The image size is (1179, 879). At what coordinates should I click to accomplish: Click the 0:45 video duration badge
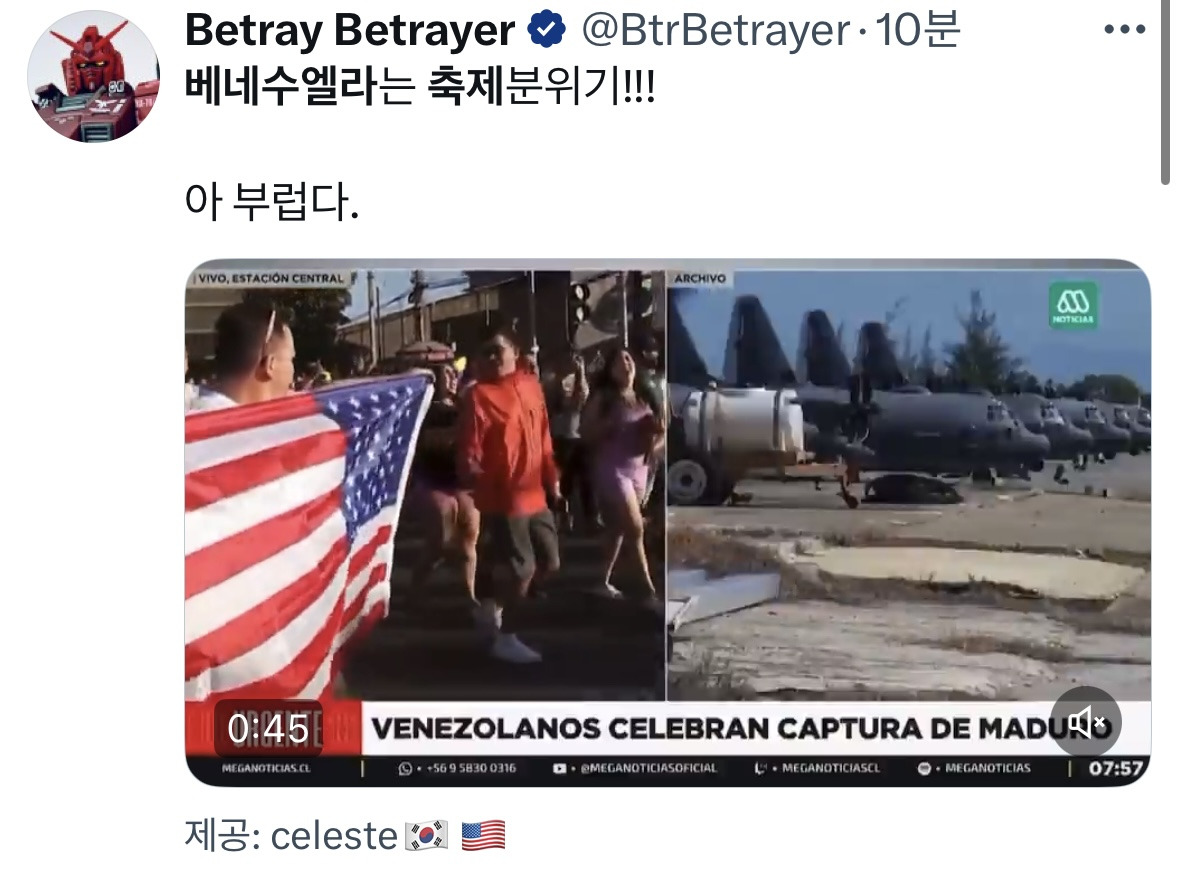point(268,729)
